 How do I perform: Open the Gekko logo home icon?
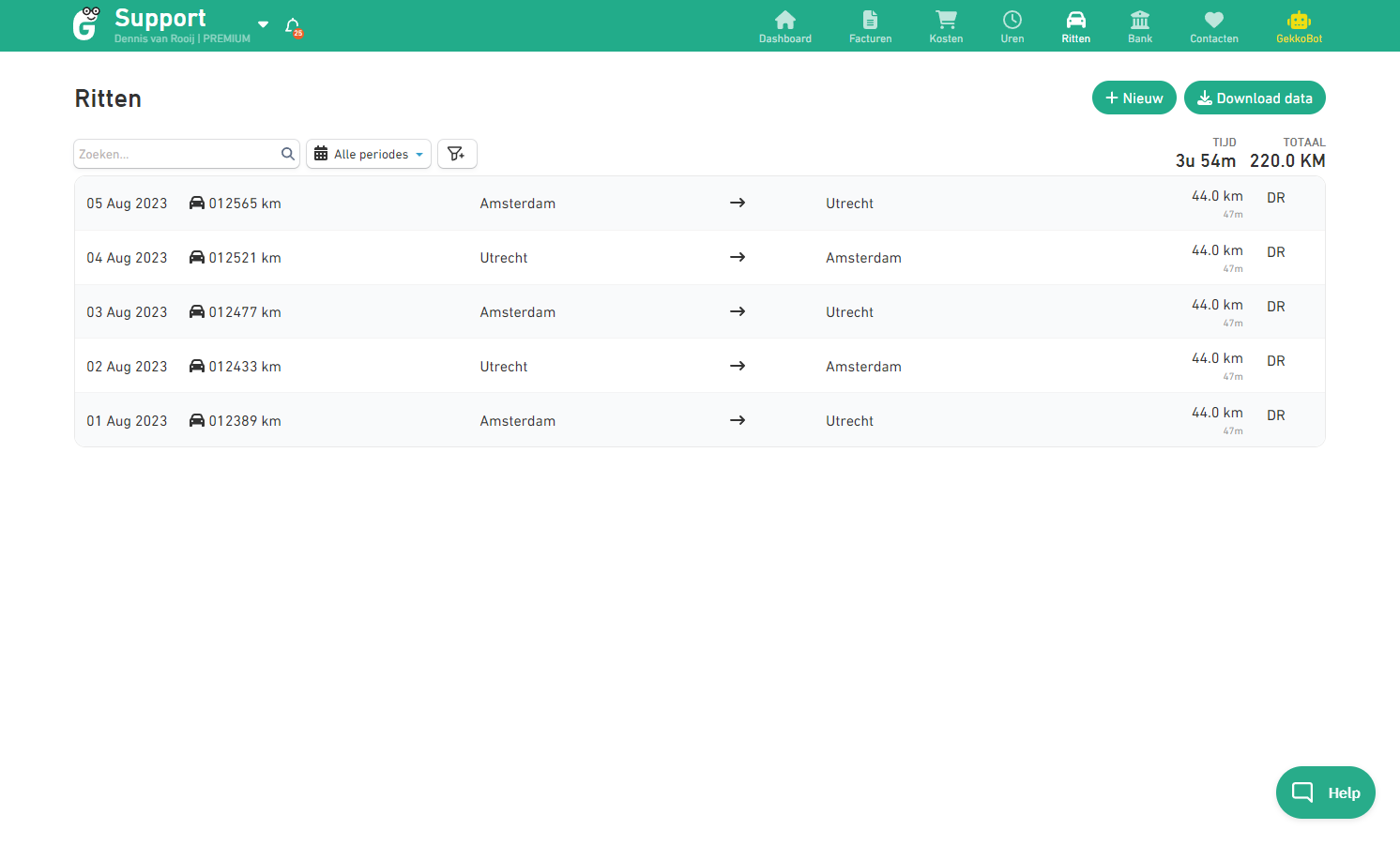[x=86, y=24]
